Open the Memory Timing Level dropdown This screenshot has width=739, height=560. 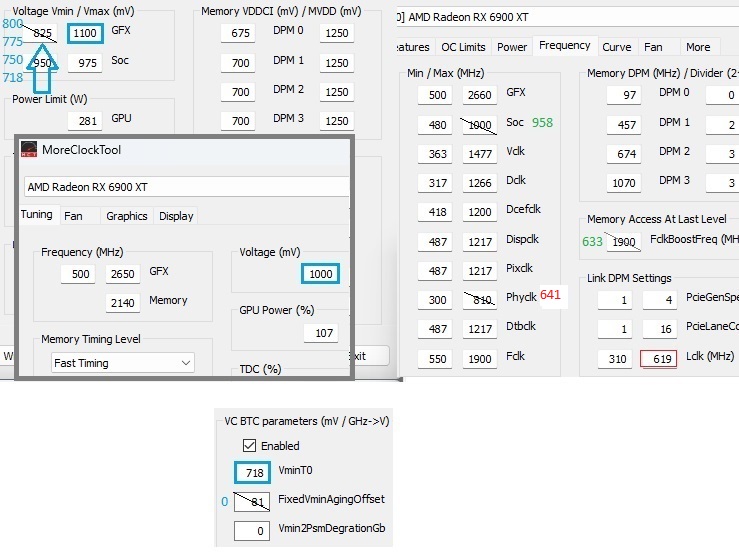(x=123, y=363)
